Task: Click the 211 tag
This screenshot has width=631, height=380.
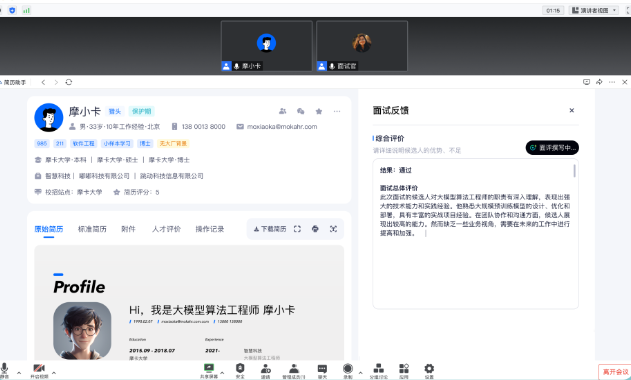Action: pos(60,143)
